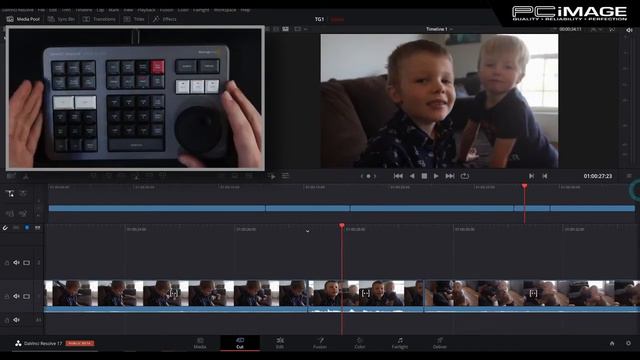Select the timeline viewer mode icon
Viewport: 640px width, 360px height.
(x=286, y=29)
